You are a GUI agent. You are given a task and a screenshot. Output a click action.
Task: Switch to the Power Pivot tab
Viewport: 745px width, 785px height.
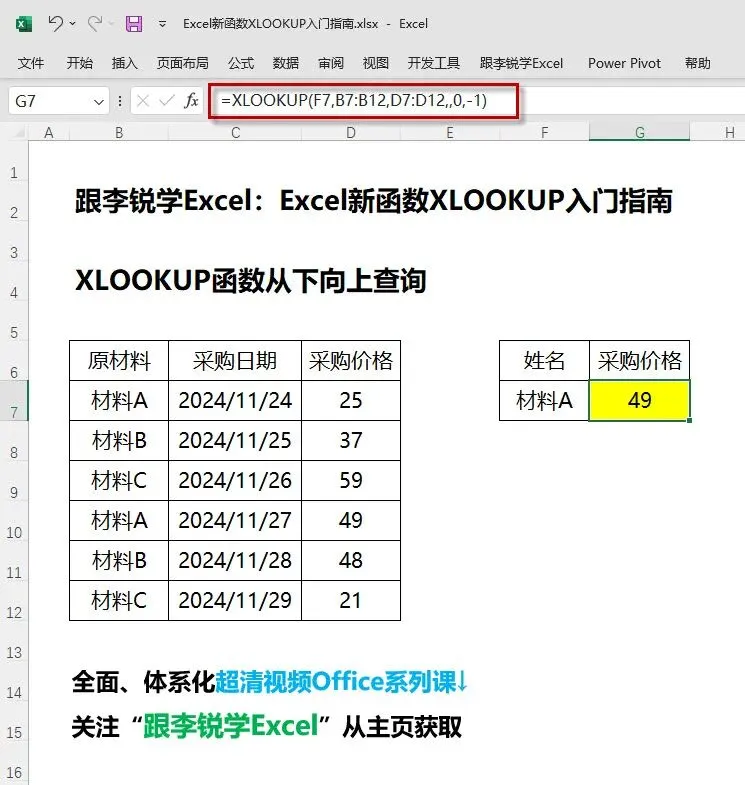tap(624, 63)
